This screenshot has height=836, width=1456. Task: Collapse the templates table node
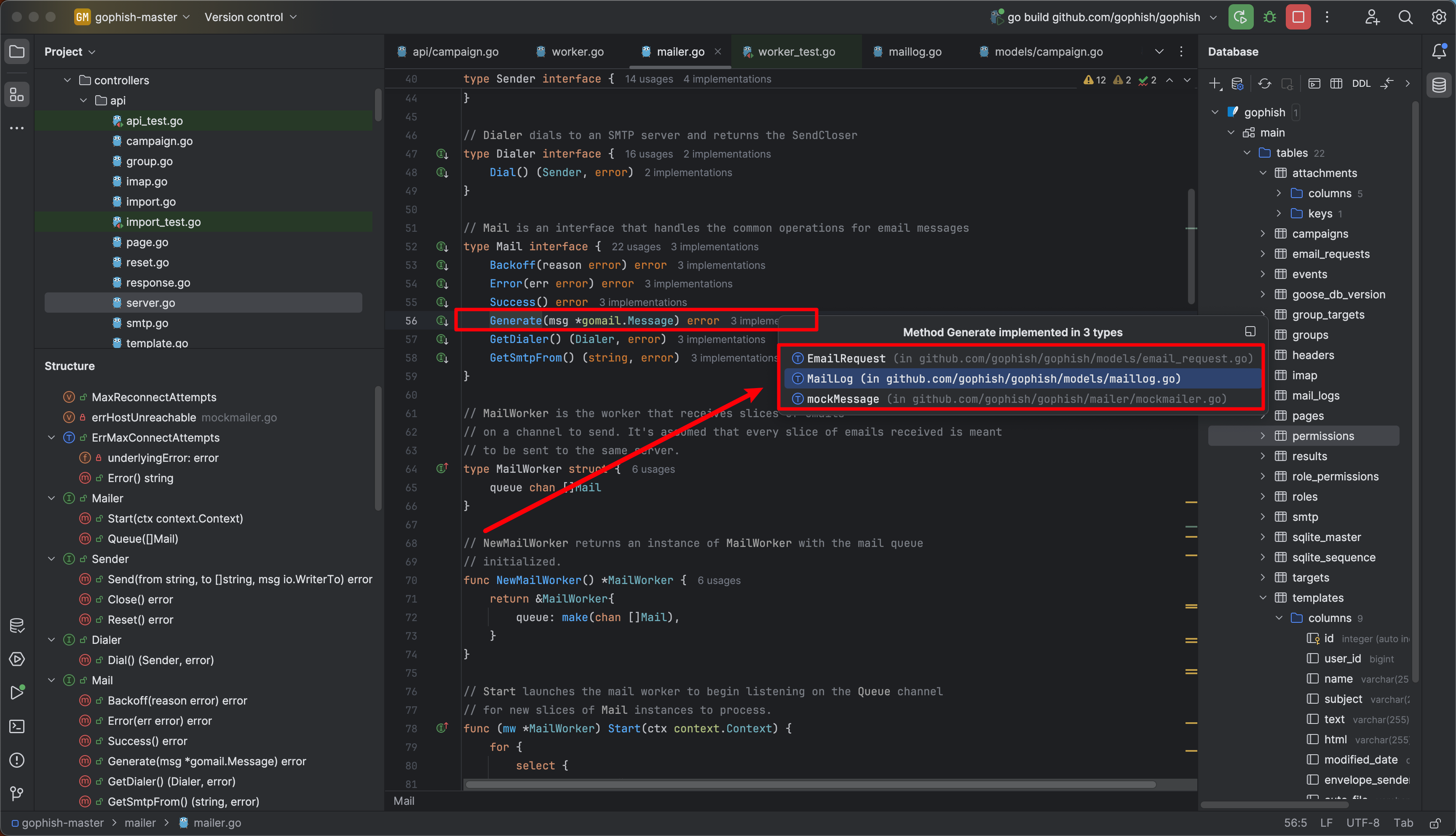[1263, 598]
